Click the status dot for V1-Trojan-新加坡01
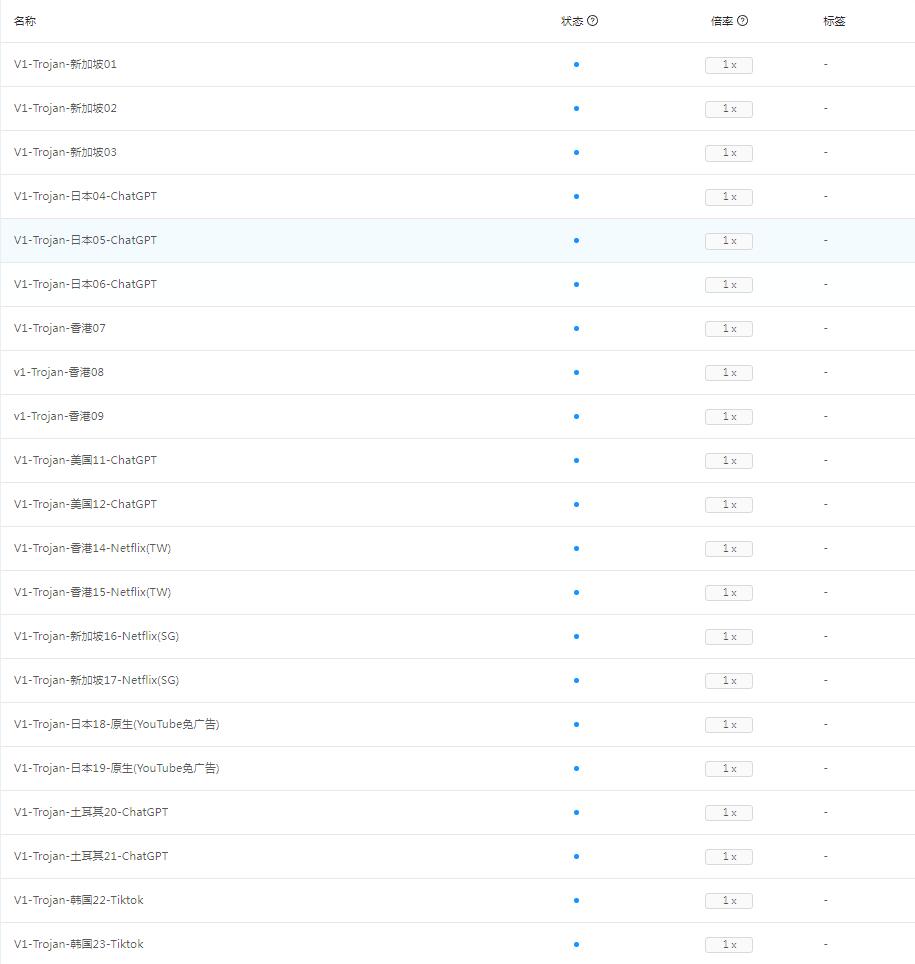Image resolution: width=915 pixels, height=964 pixels. click(x=576, y=65)
